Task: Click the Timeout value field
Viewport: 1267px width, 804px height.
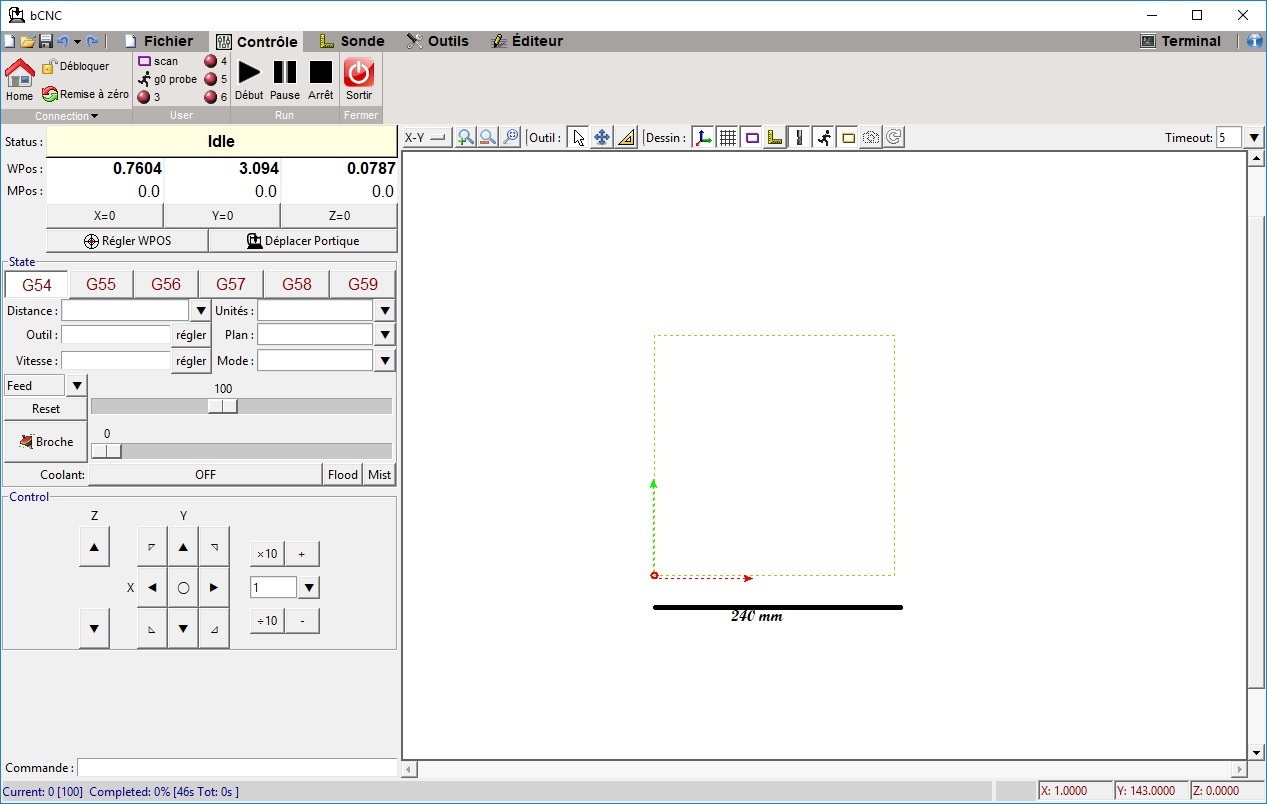Action: click(x=1229, y=138)
